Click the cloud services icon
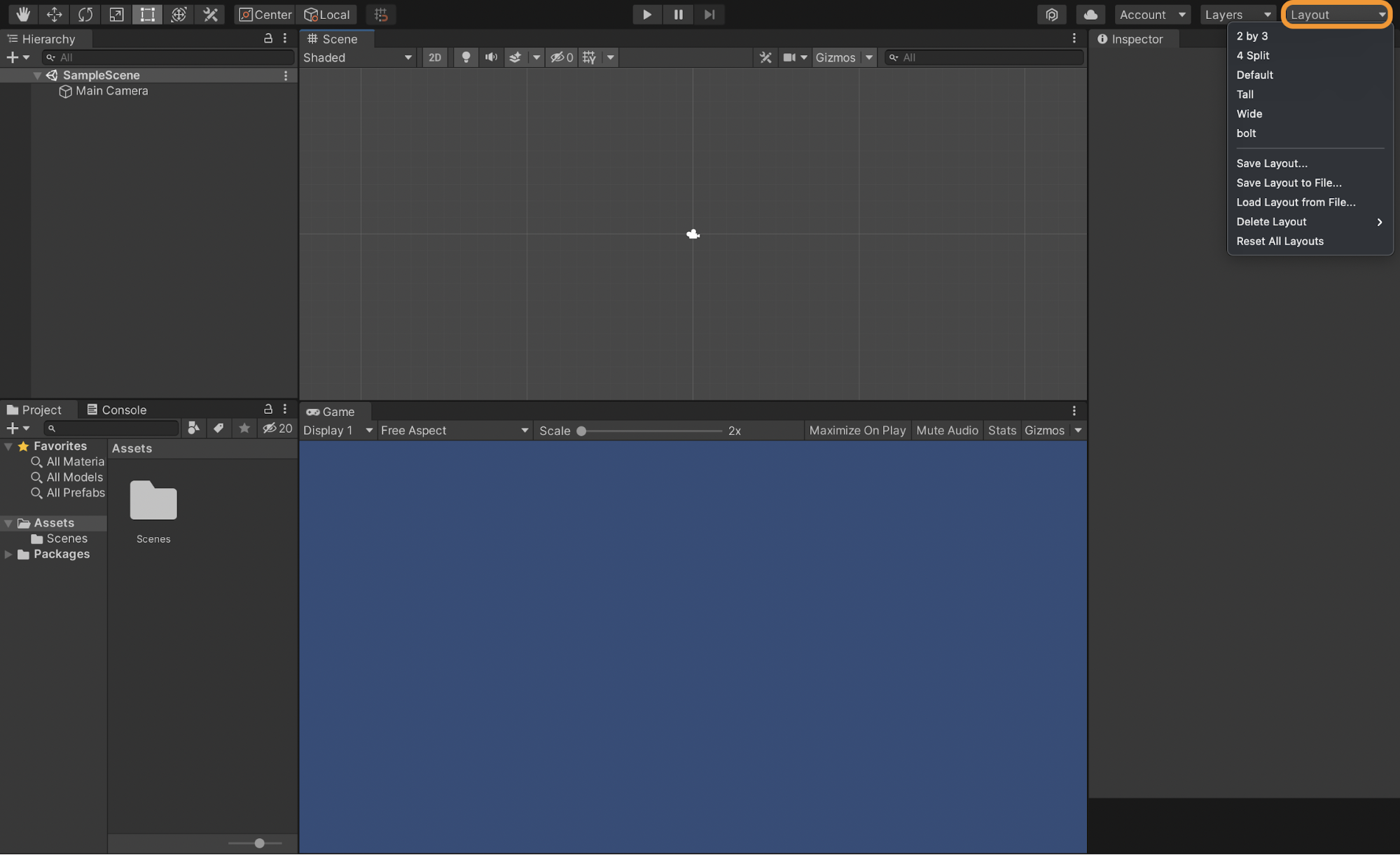1400x855 pixels. coord(1090,14)
